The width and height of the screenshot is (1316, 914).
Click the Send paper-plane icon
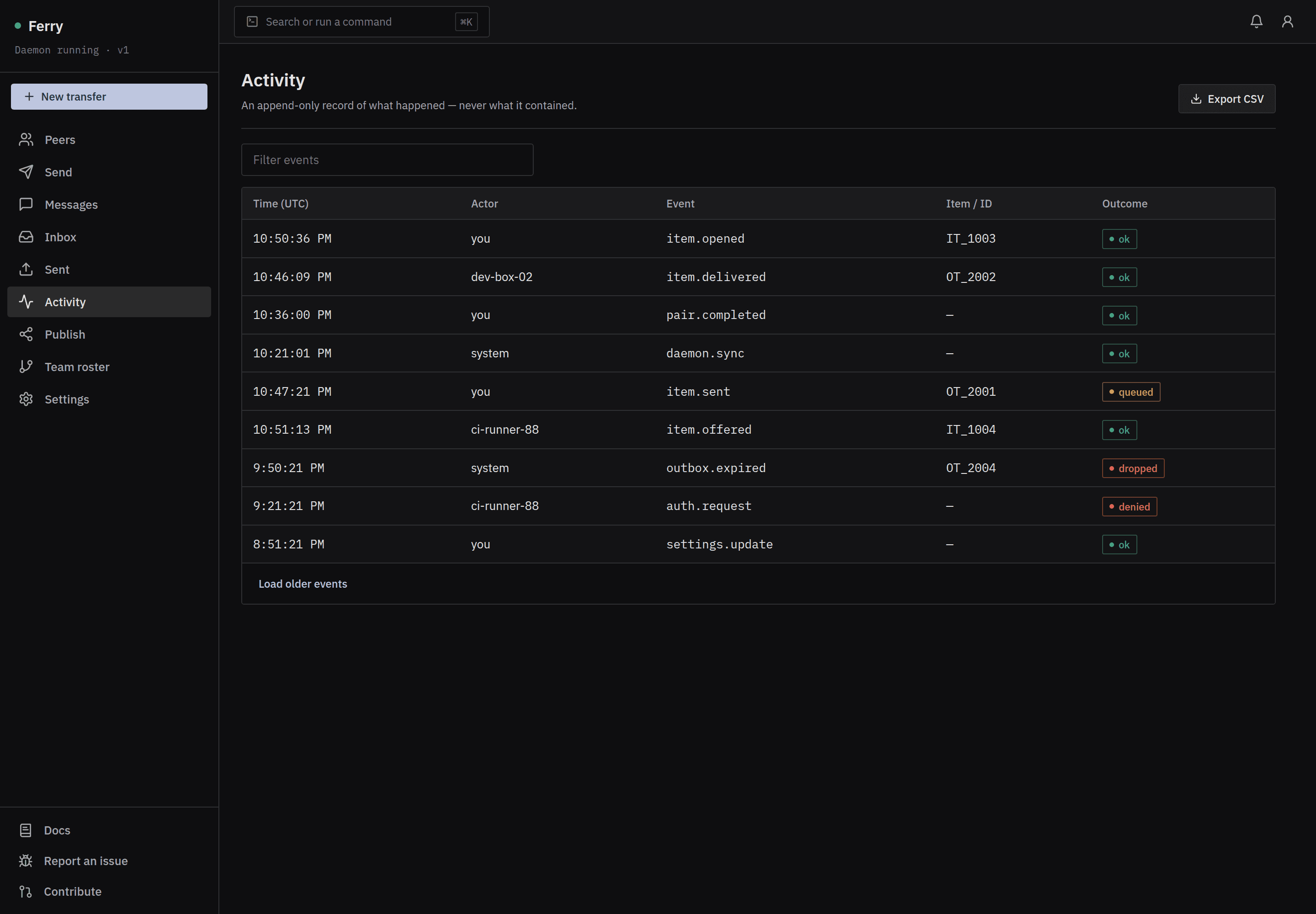26,172
